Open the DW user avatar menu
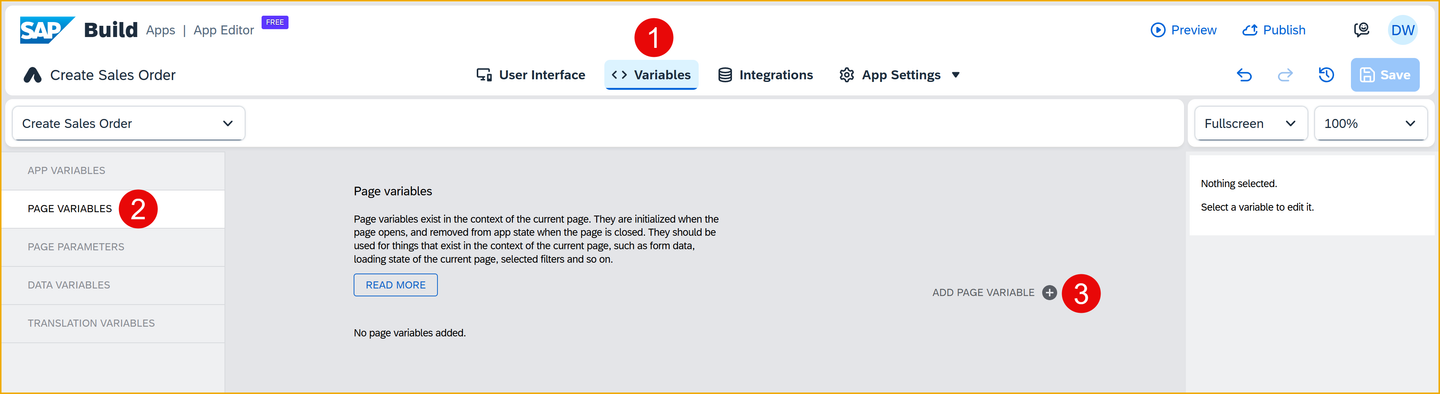The height and width of the screenshot is (394, 1440). [1403, 30]
